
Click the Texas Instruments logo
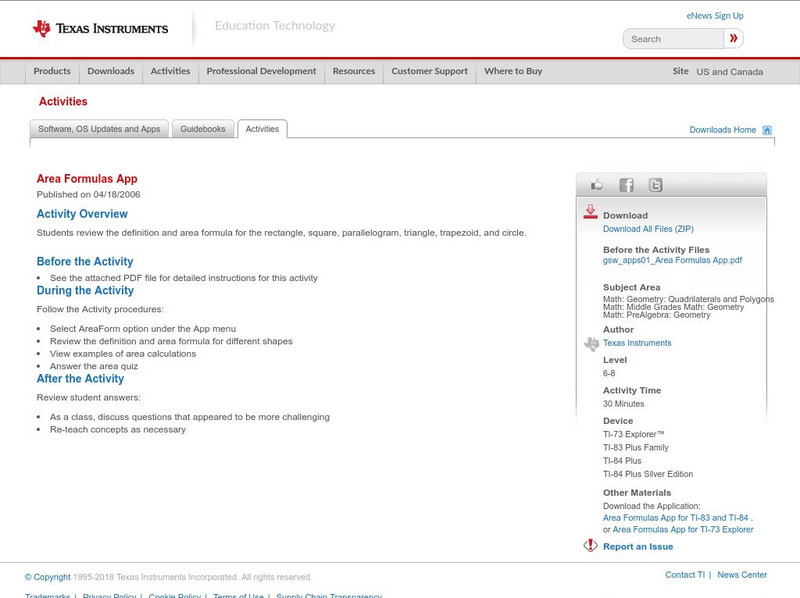click(100, 29)
